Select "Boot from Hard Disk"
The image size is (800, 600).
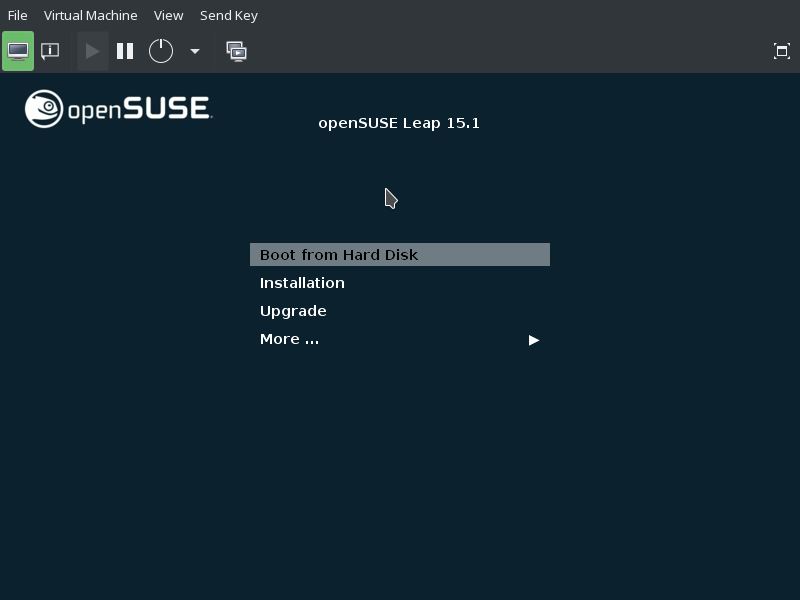point(338,255)
